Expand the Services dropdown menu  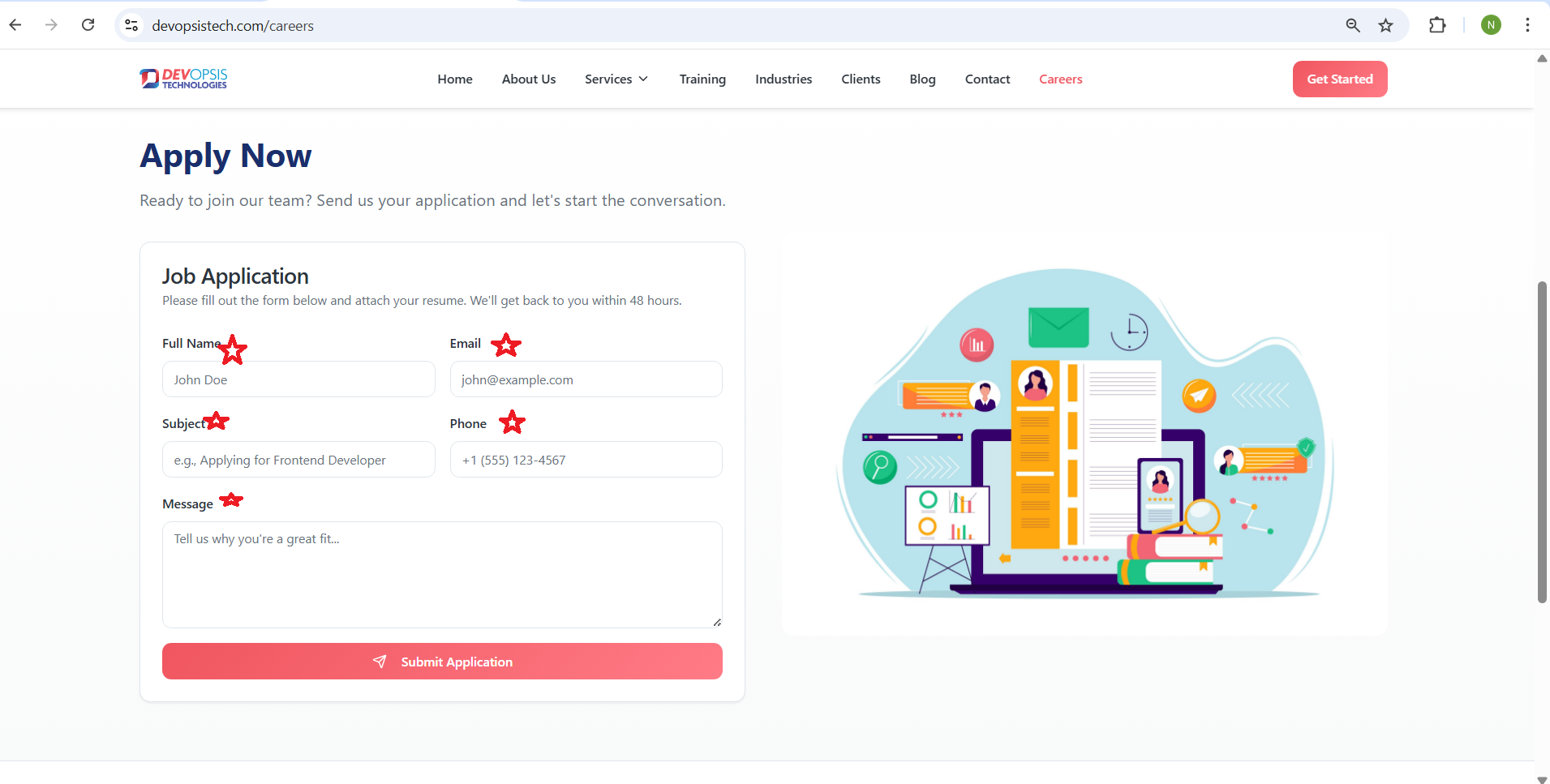(616, 79)
